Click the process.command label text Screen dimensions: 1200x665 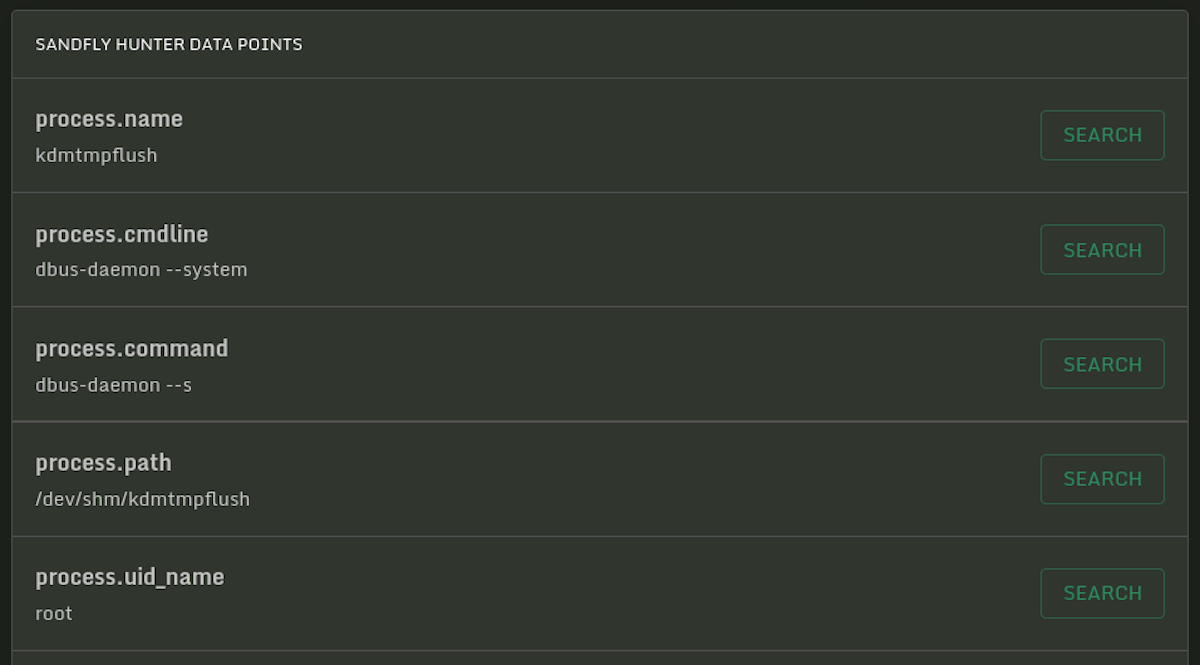point(132,348)
